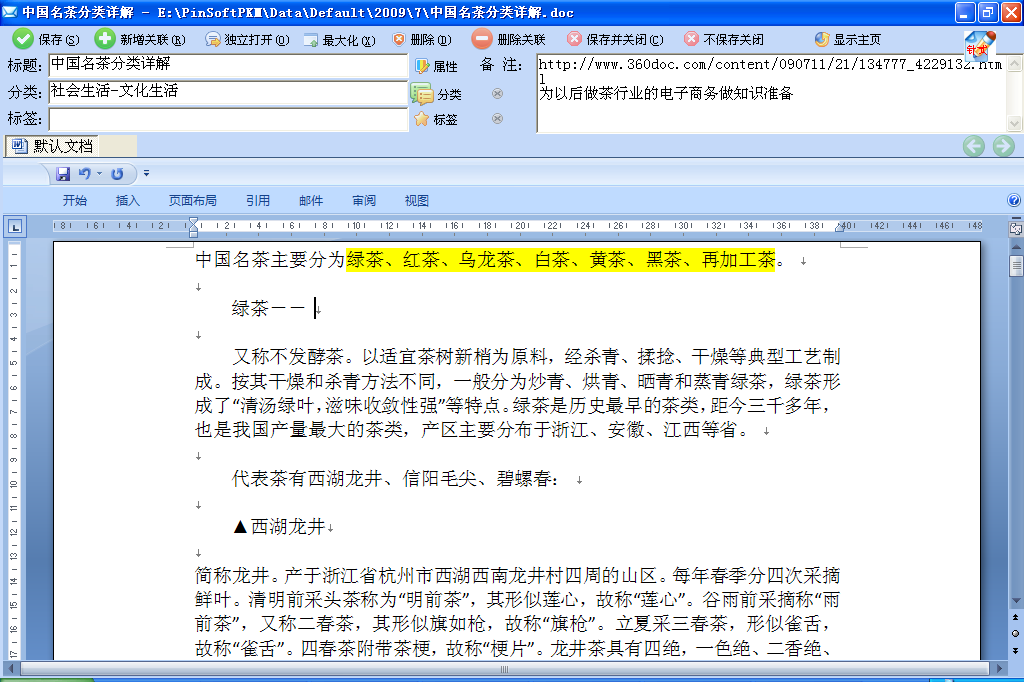
Task: Open the 插入 ribbon tab
Action: [x=128, y=200]
